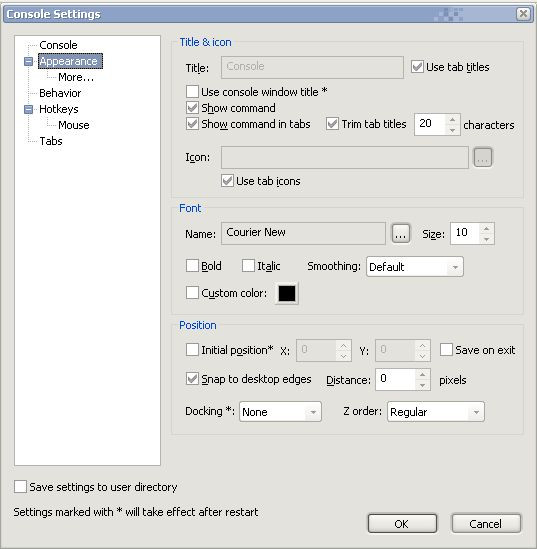
Task: Toggle the Show command checkbox
Action: 192,107
